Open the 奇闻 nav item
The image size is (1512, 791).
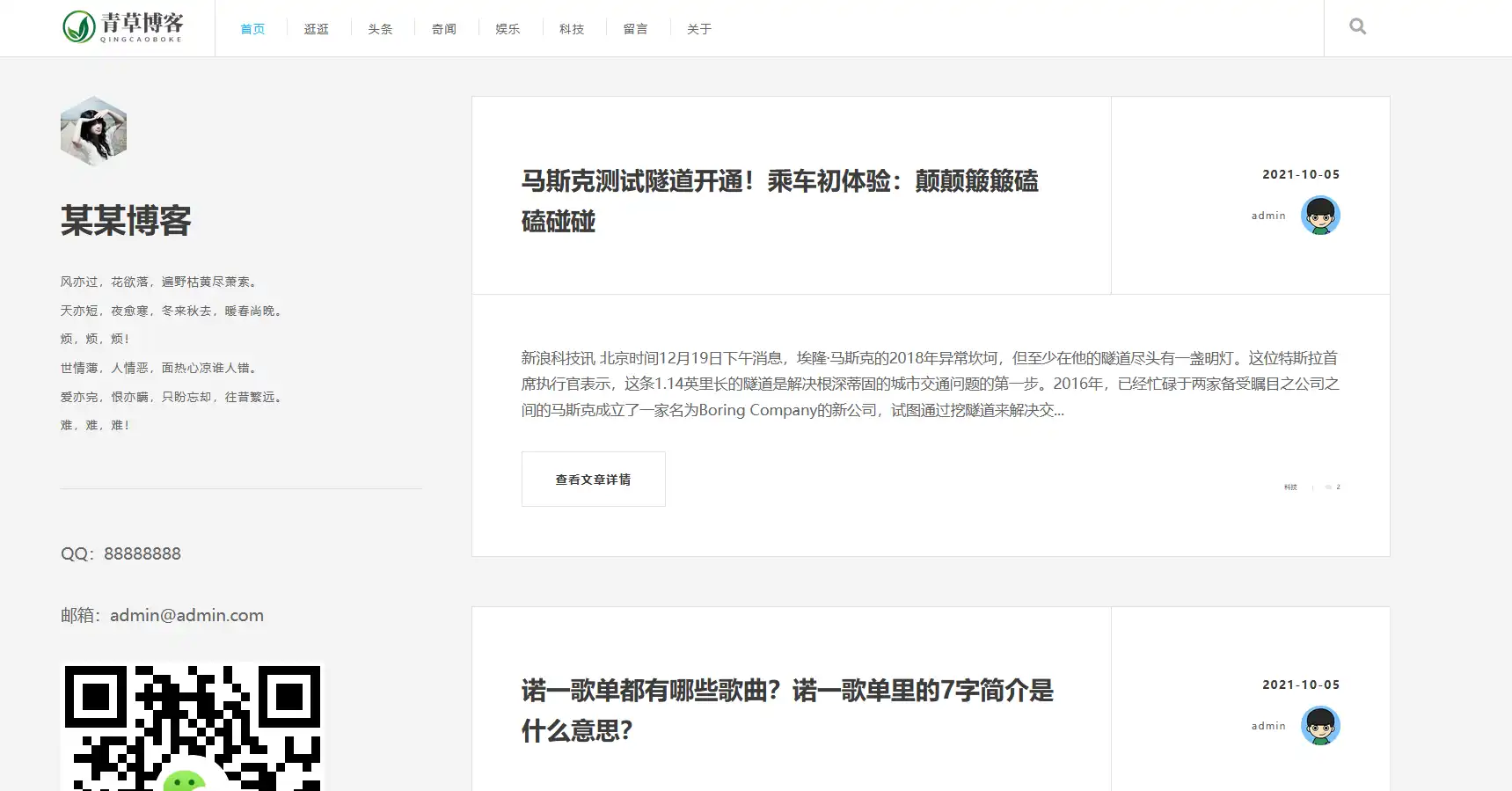(x=444, y=29)
